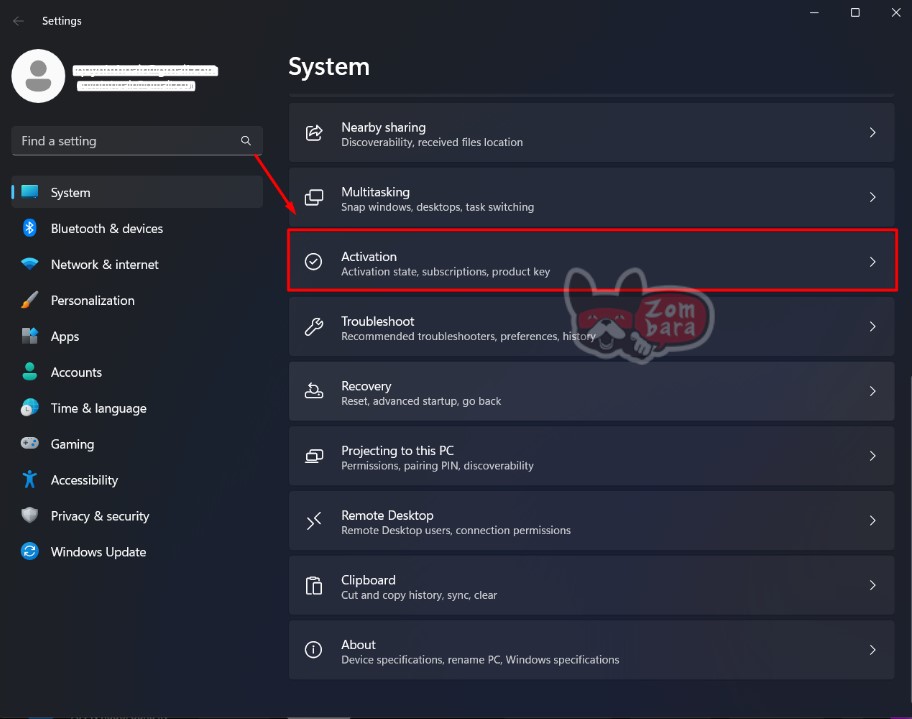
Task: Click the Gaming controller icon
Action: 30,443
